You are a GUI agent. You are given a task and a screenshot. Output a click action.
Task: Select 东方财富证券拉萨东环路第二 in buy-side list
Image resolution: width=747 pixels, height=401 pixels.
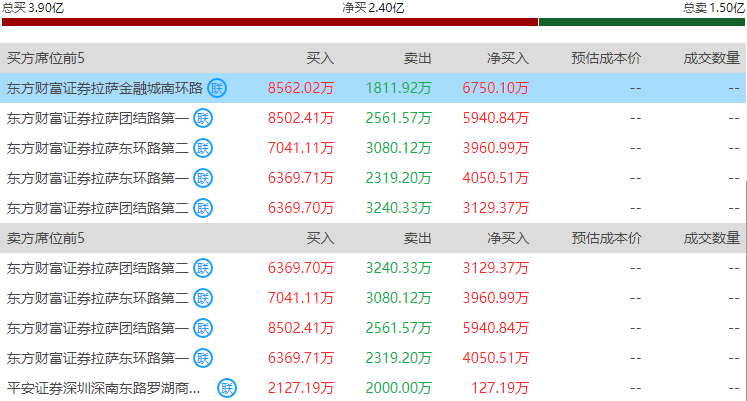(98, 148)
